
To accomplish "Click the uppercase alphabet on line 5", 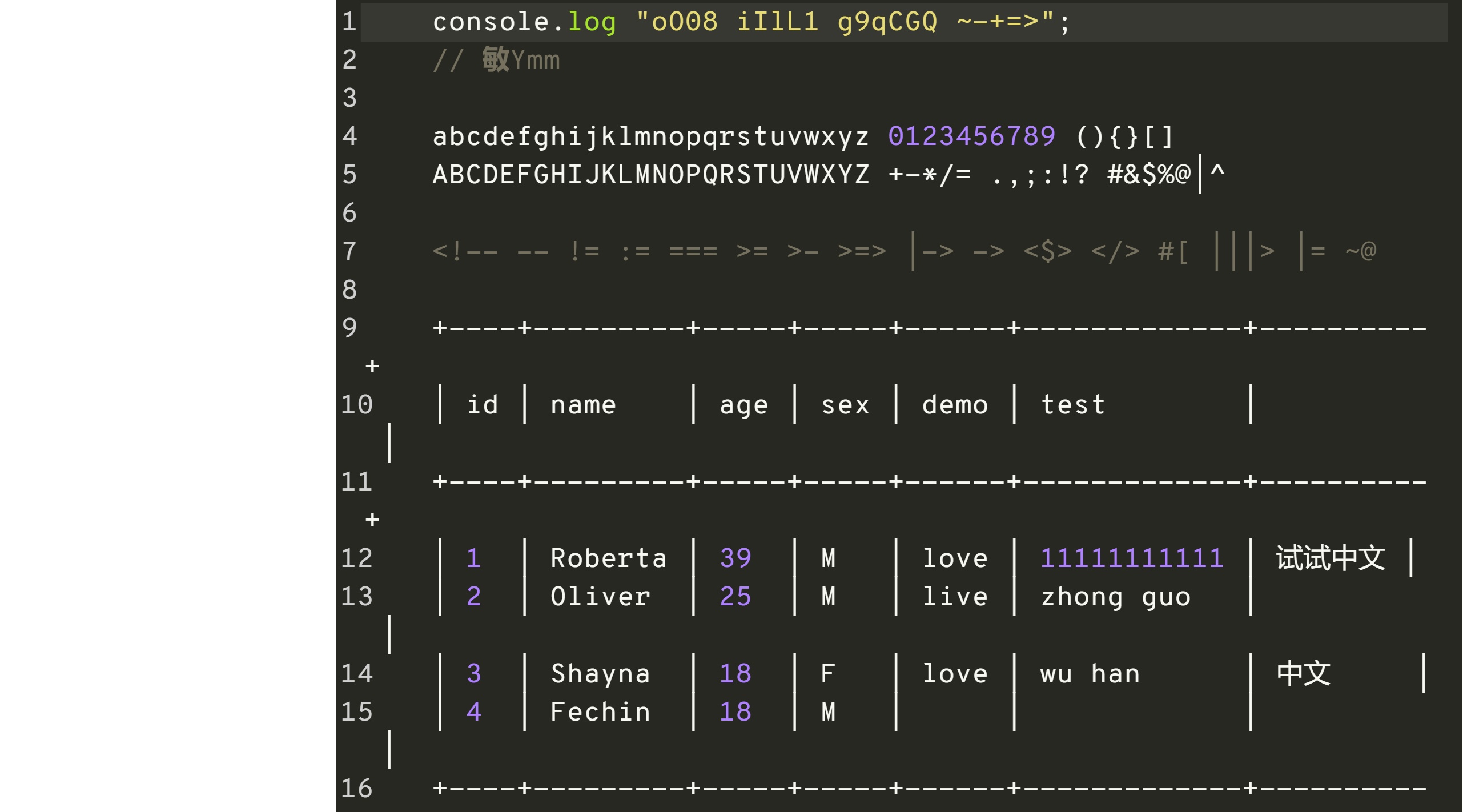I will pyautogui.click(x=651, y=175).
